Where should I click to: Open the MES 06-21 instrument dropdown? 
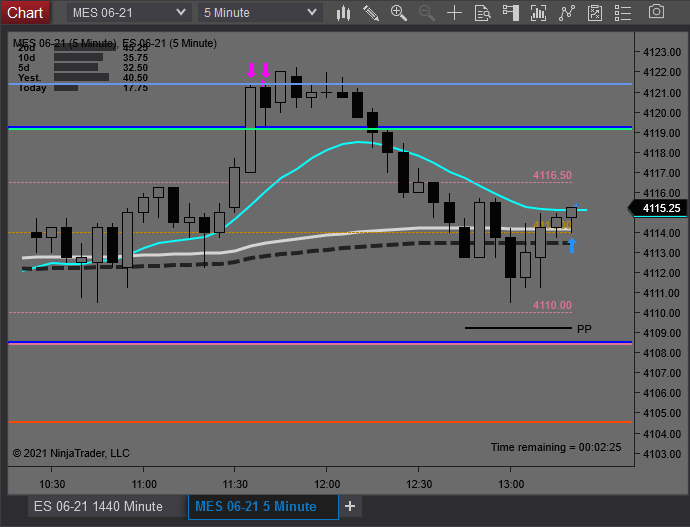[x=129, y=13]
